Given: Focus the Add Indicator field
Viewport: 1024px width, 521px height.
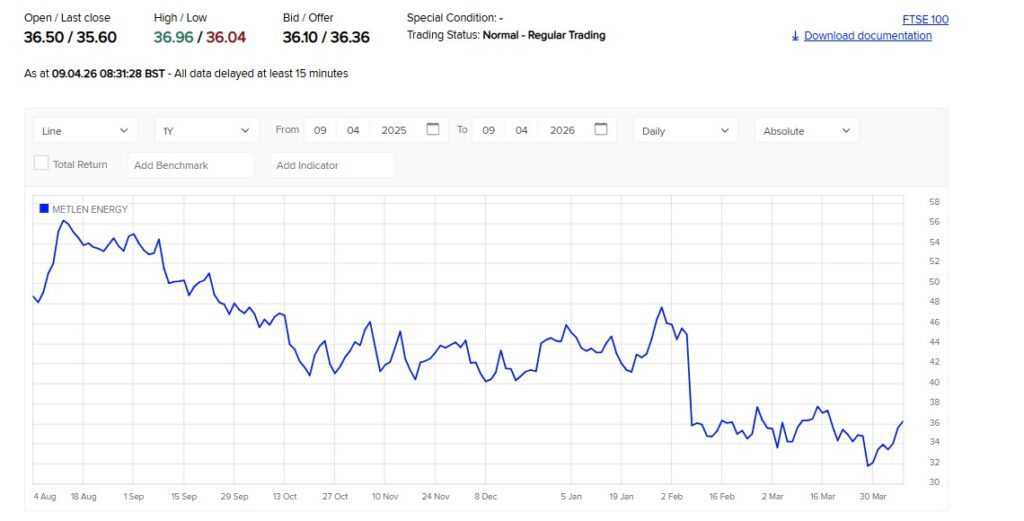Looking at the screenshot, I should point(332,165).
